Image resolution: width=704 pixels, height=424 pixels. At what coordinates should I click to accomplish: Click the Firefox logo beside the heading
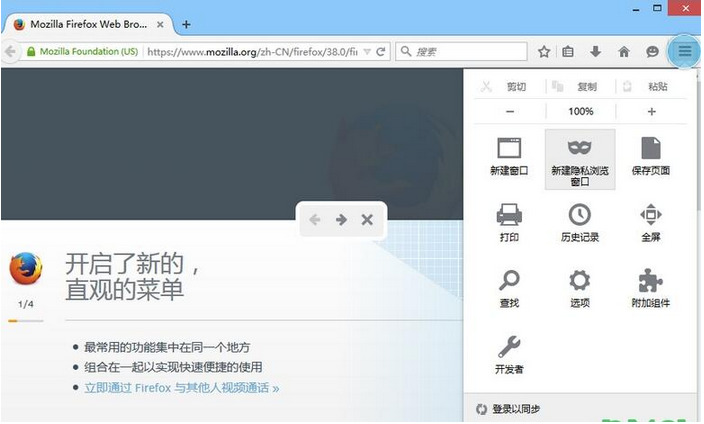click(x=26, y=268)
